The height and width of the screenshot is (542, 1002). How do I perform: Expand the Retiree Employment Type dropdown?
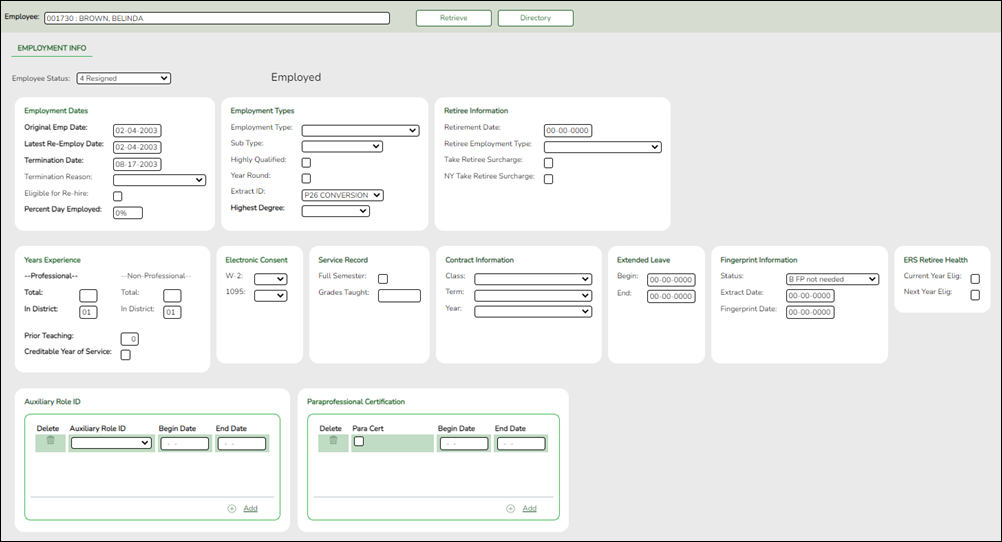603,147
